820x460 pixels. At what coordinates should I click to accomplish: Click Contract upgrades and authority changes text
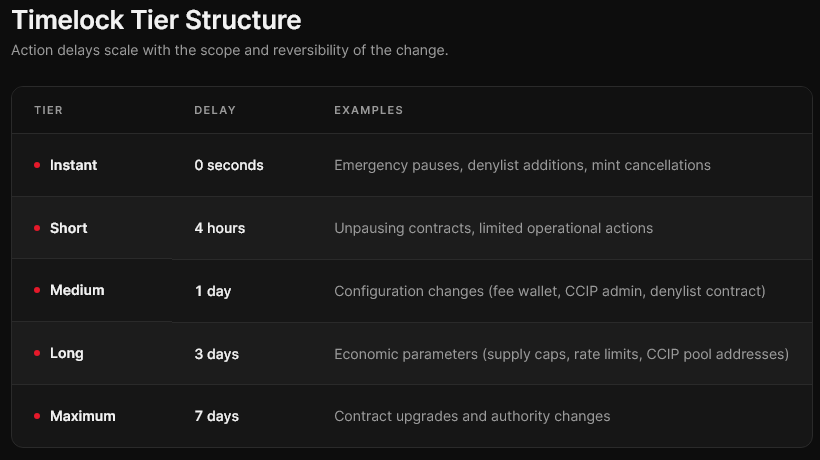(x=472, y=416)
